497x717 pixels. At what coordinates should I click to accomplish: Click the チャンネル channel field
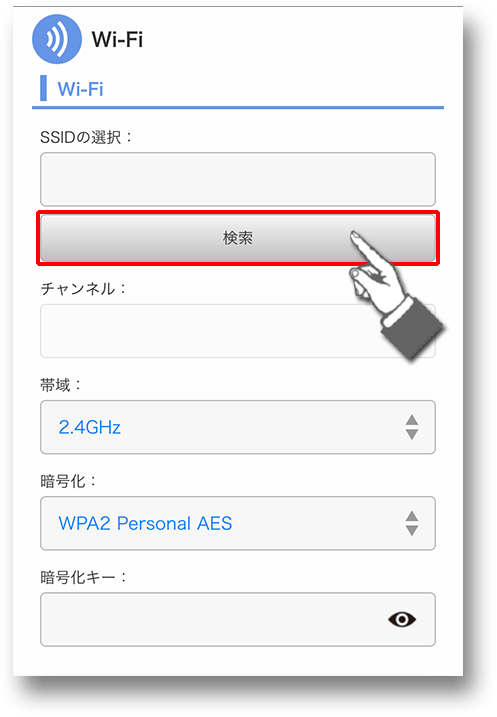[x=238, y=331]
